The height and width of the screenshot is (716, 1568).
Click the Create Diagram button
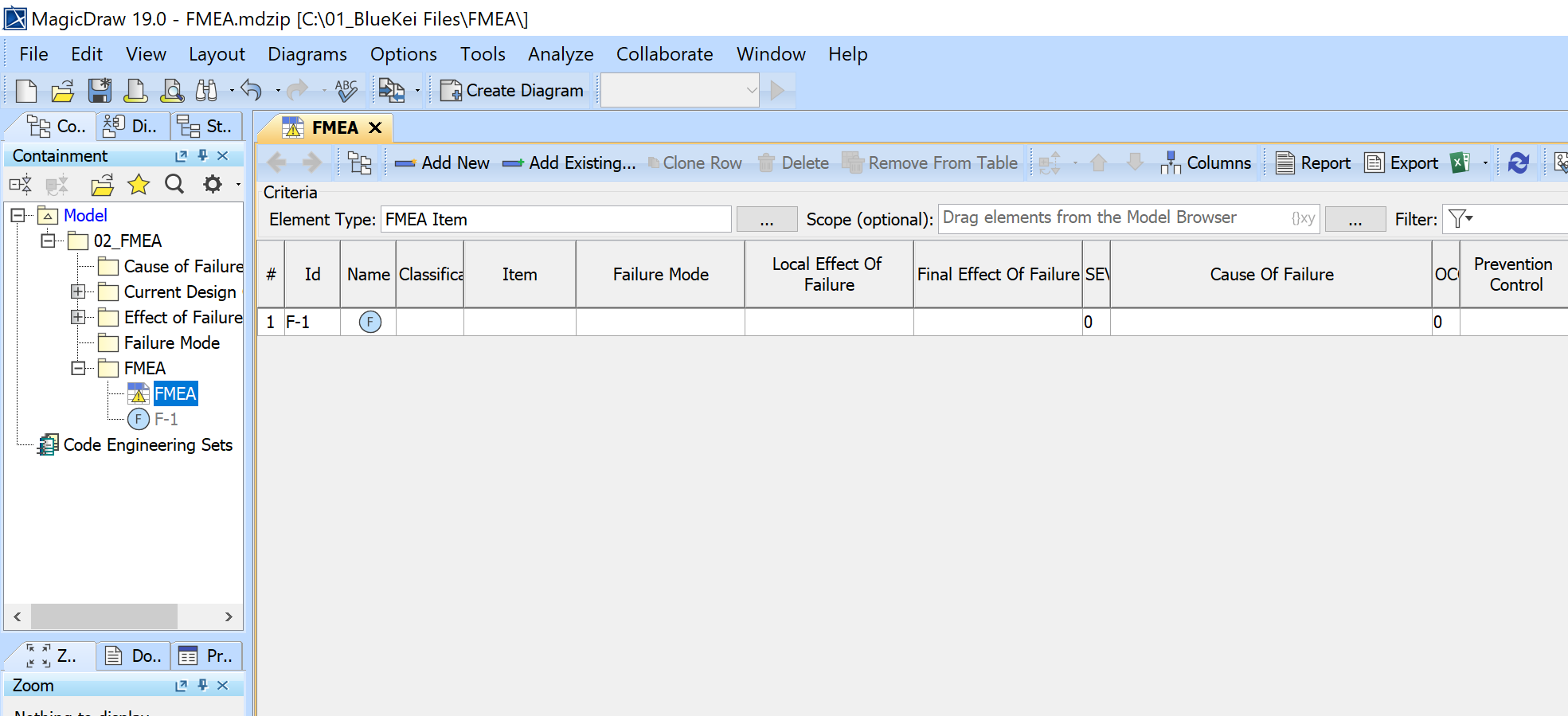click(512, 91)
